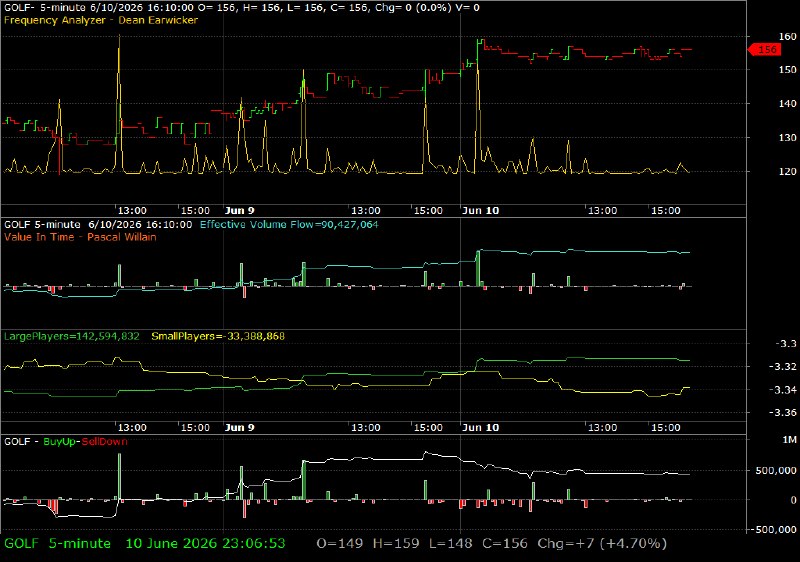Click the 'SmallPlayers=-33,388,868' legend text
Screen dimensions: 800x562
[x=218, y=336]
